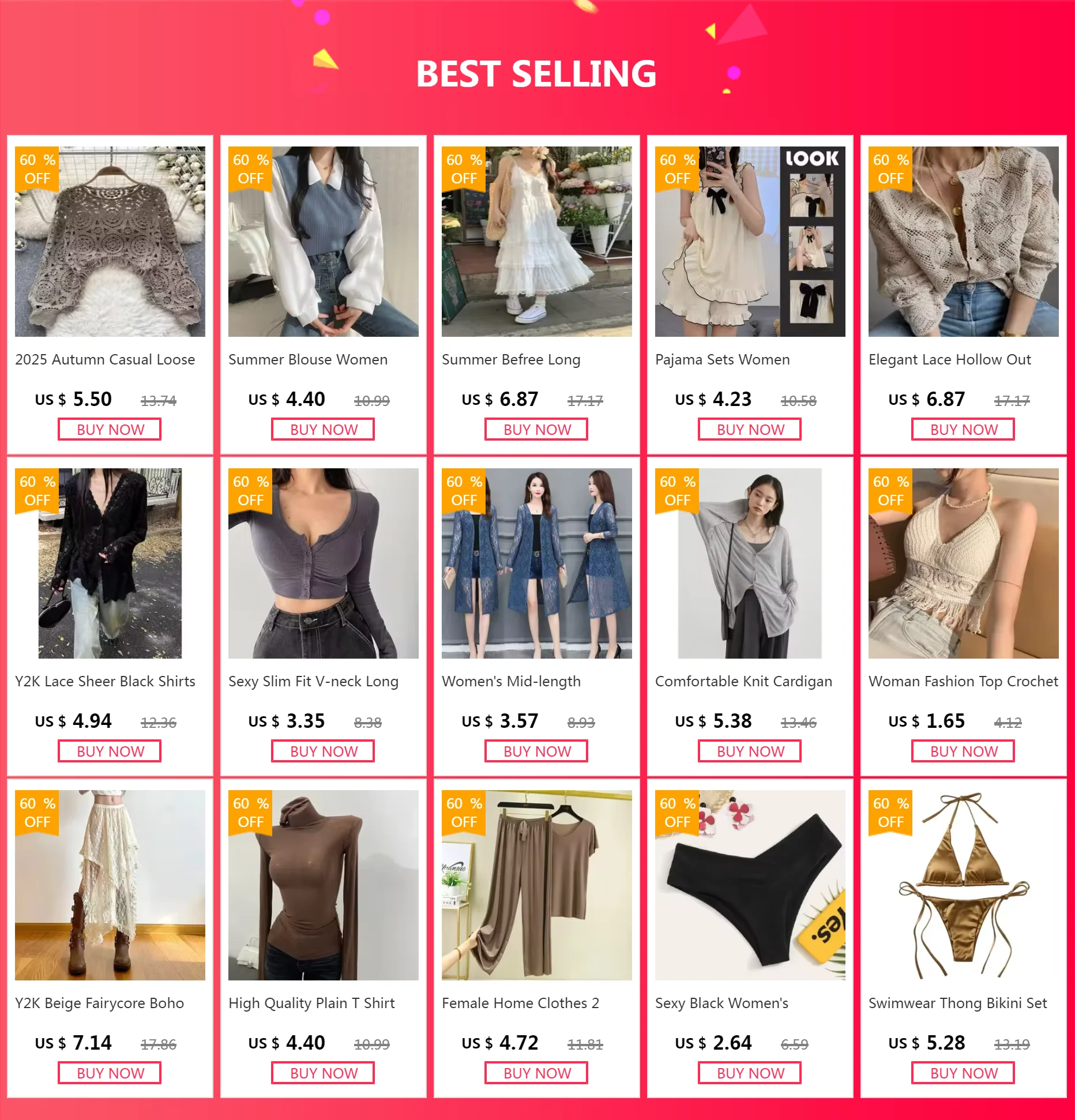Open the 2025 Autumn Casual Loose product image

(110, 242)
